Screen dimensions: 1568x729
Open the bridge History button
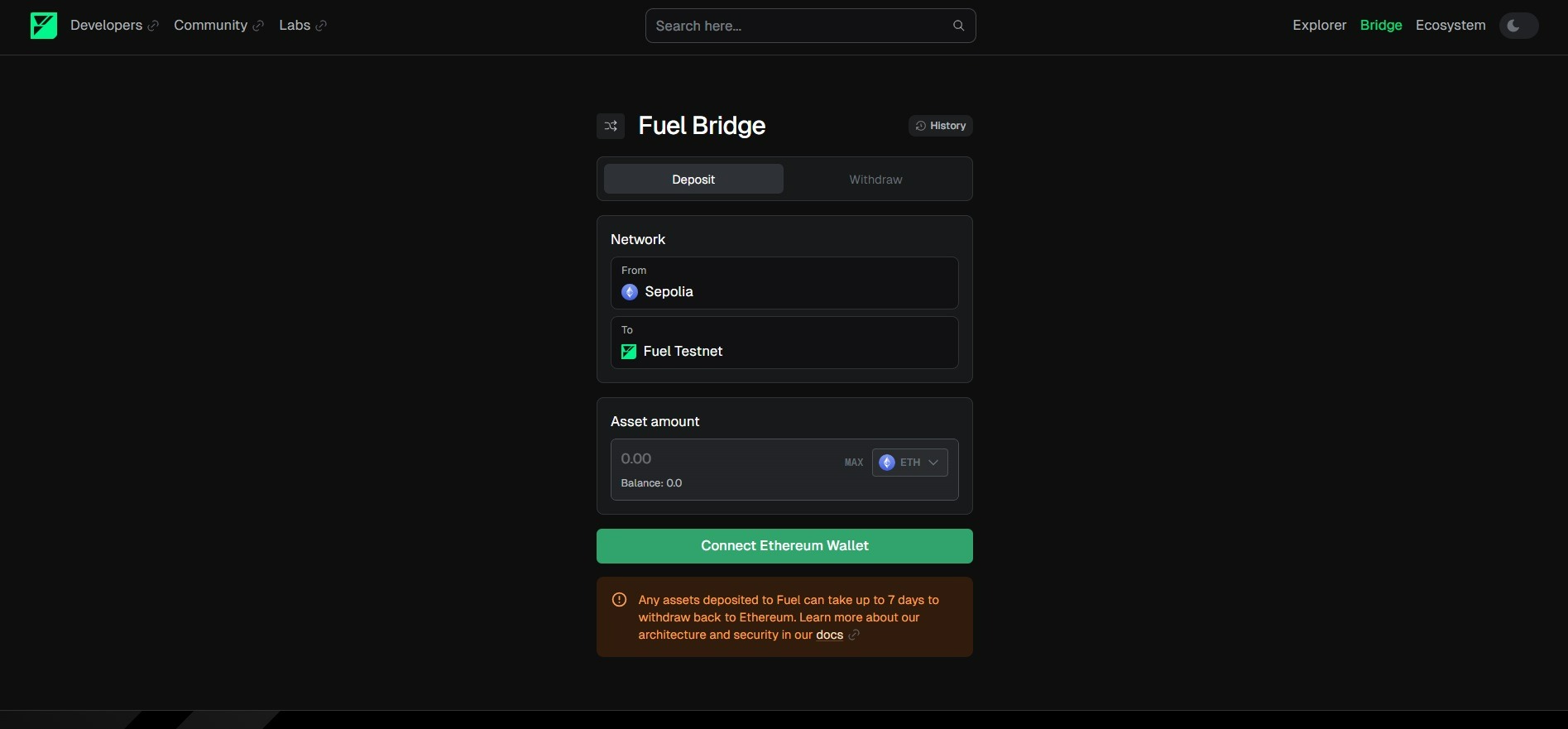(940, 126)
